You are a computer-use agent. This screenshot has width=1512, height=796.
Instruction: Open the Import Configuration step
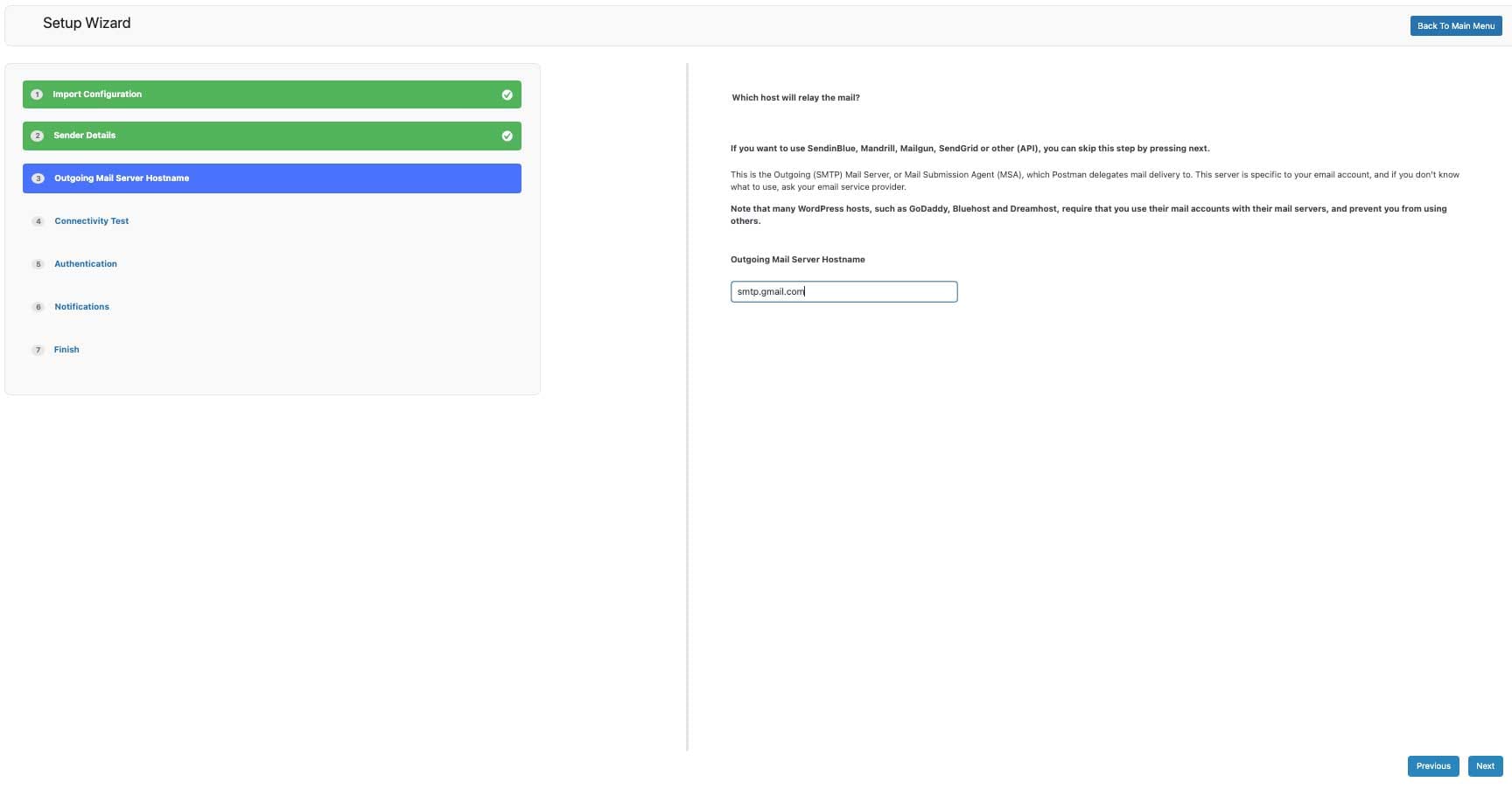pos(272,94)
